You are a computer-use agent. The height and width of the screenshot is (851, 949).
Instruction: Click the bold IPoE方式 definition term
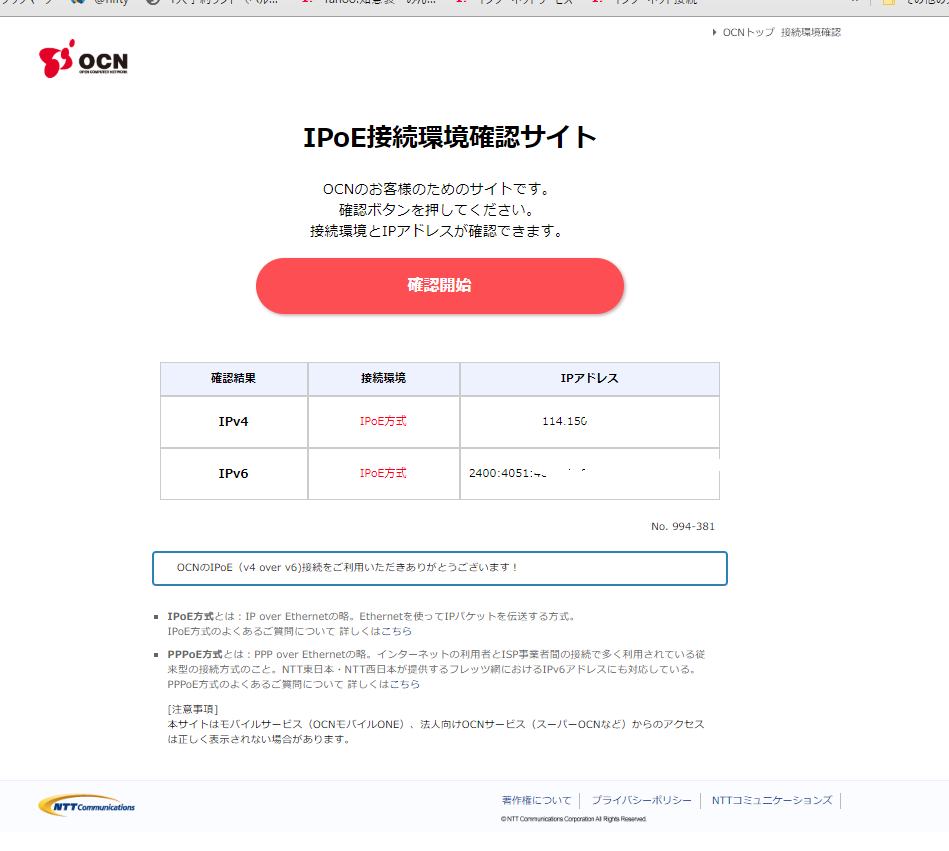point(191,617)
